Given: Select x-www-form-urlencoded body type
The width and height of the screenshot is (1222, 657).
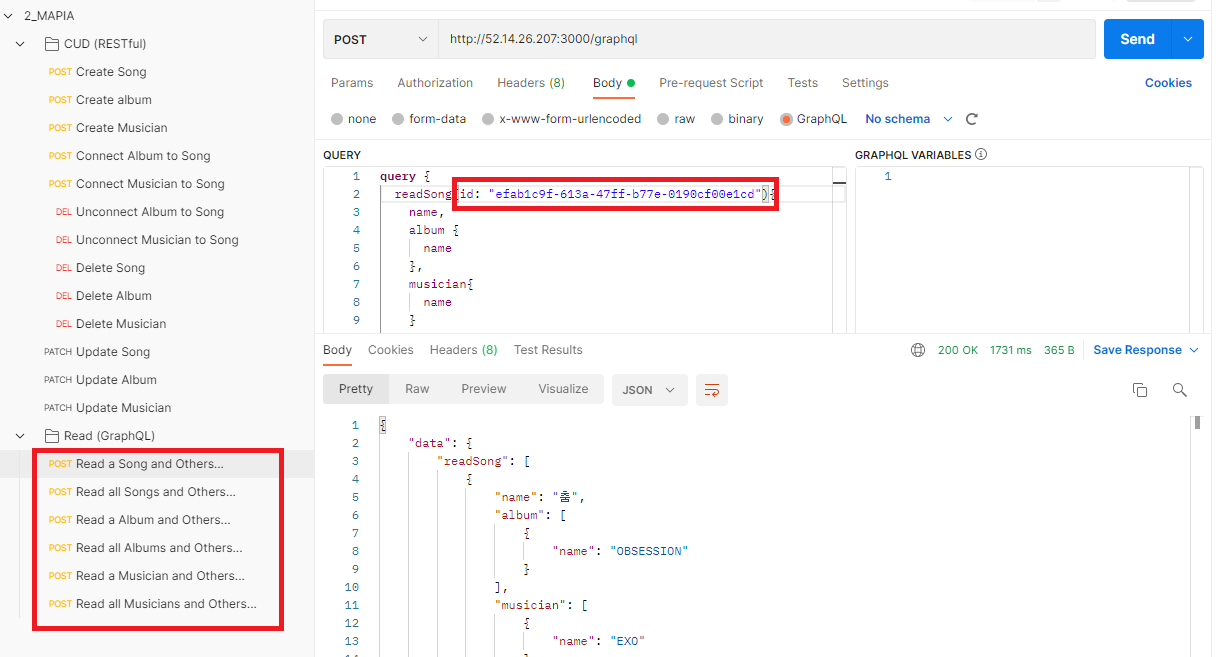Looking at the screenshot, I should click(x=562, y=119).
